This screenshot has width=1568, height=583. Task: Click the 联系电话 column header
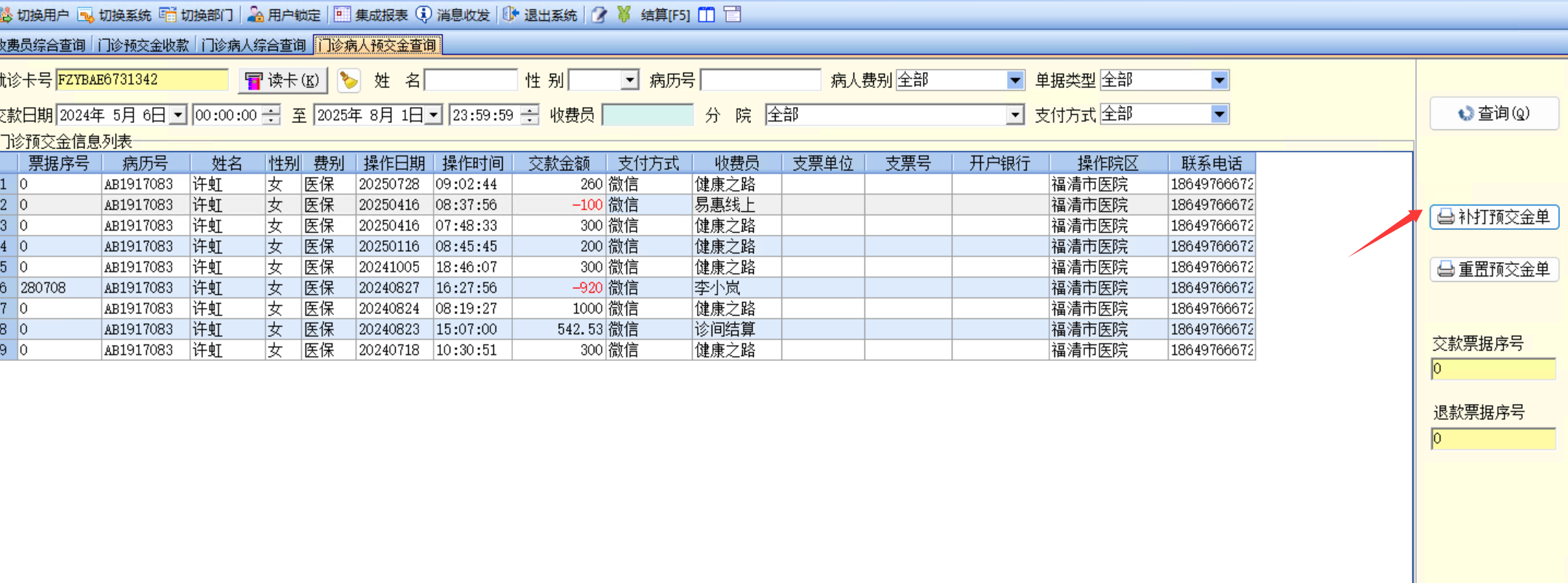[1211, 163]
